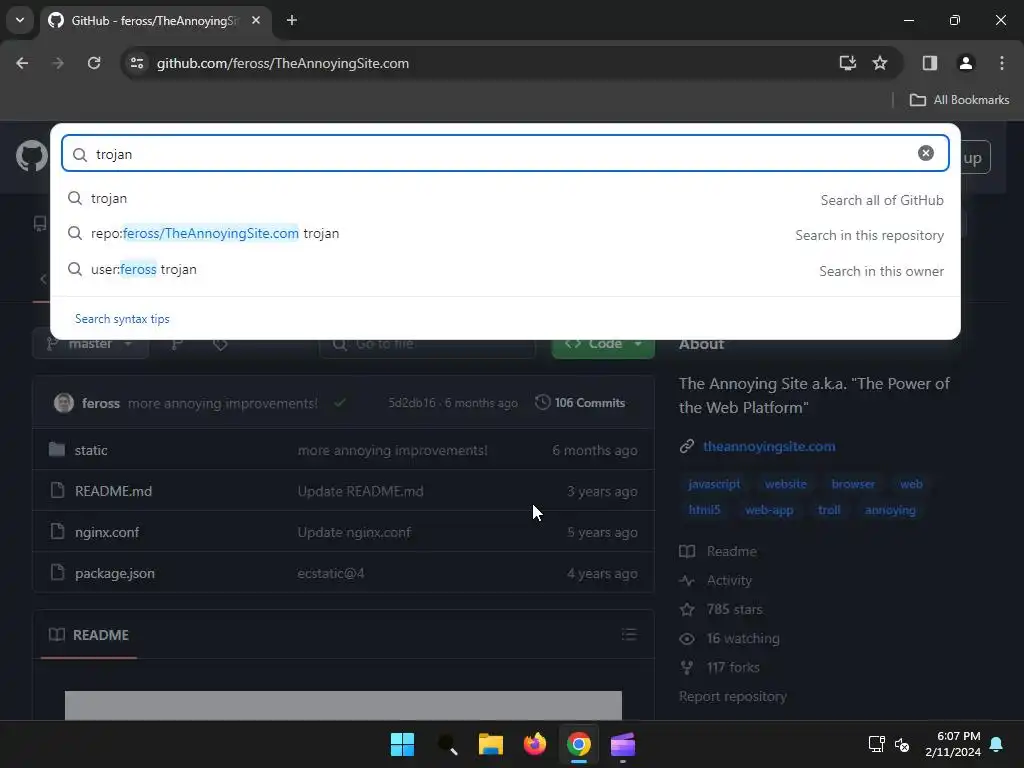1024x768 pixels.
Task: View site information icon in address bar
Action: pos(137,63)
